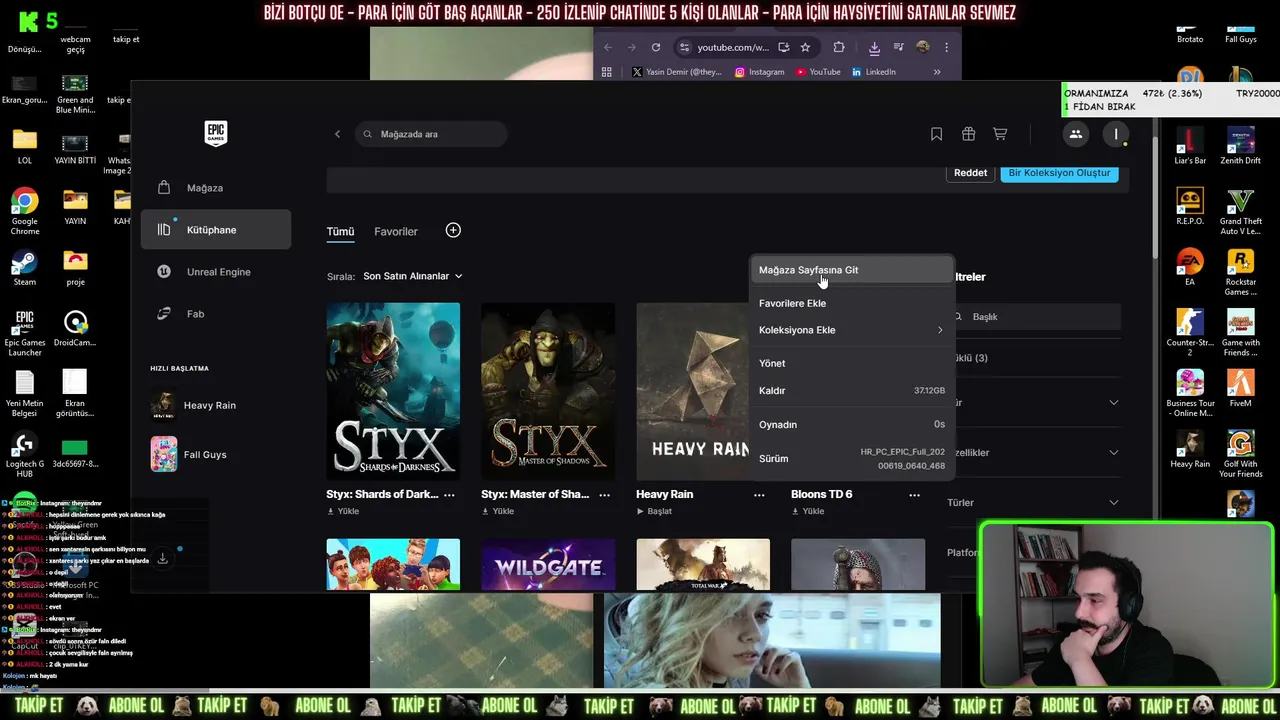Click the Reddet button
The image size is (1280, 720).
[x=970, y=173]
